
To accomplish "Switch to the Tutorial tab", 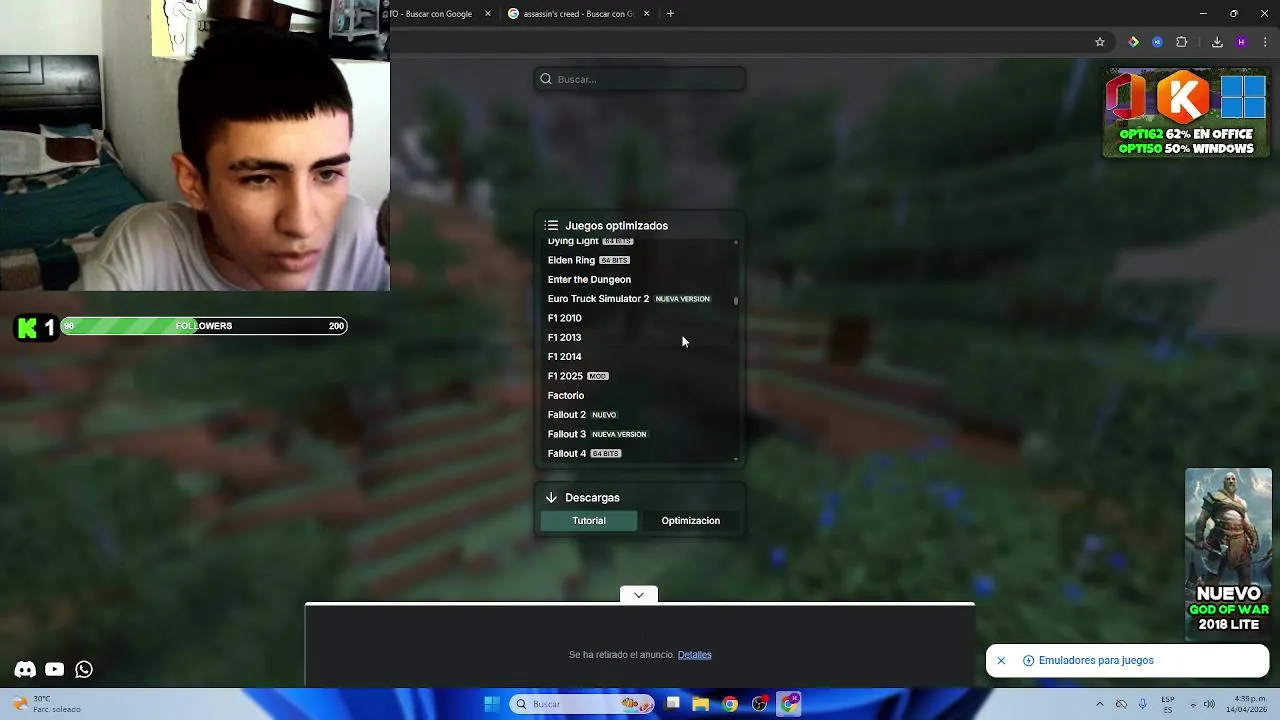I will click(589, 520).
